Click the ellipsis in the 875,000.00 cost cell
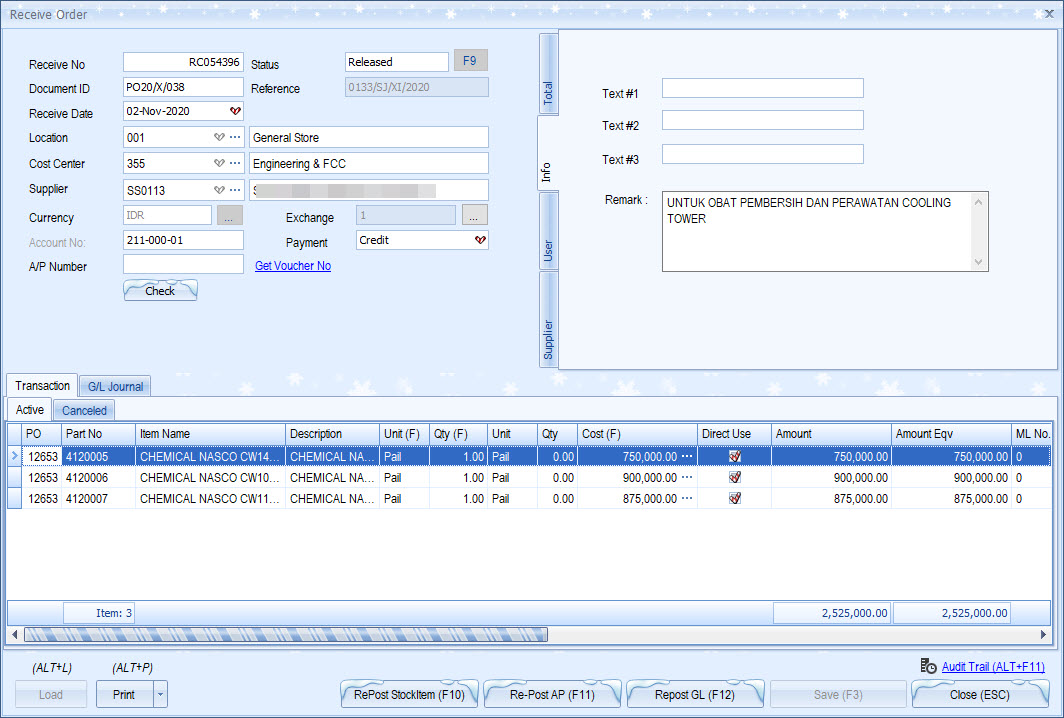The height and width of the screenshot is (718, 1064). 687,498
